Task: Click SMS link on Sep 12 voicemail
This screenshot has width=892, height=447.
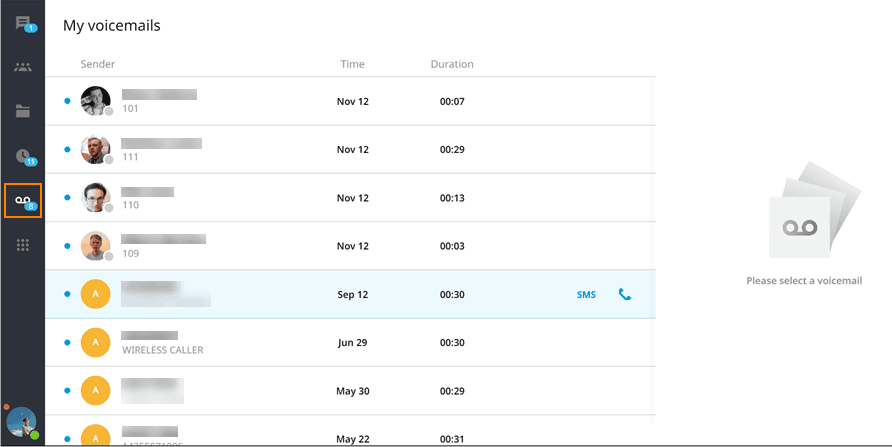Action: pyautogui.click(x=586, y=295)
